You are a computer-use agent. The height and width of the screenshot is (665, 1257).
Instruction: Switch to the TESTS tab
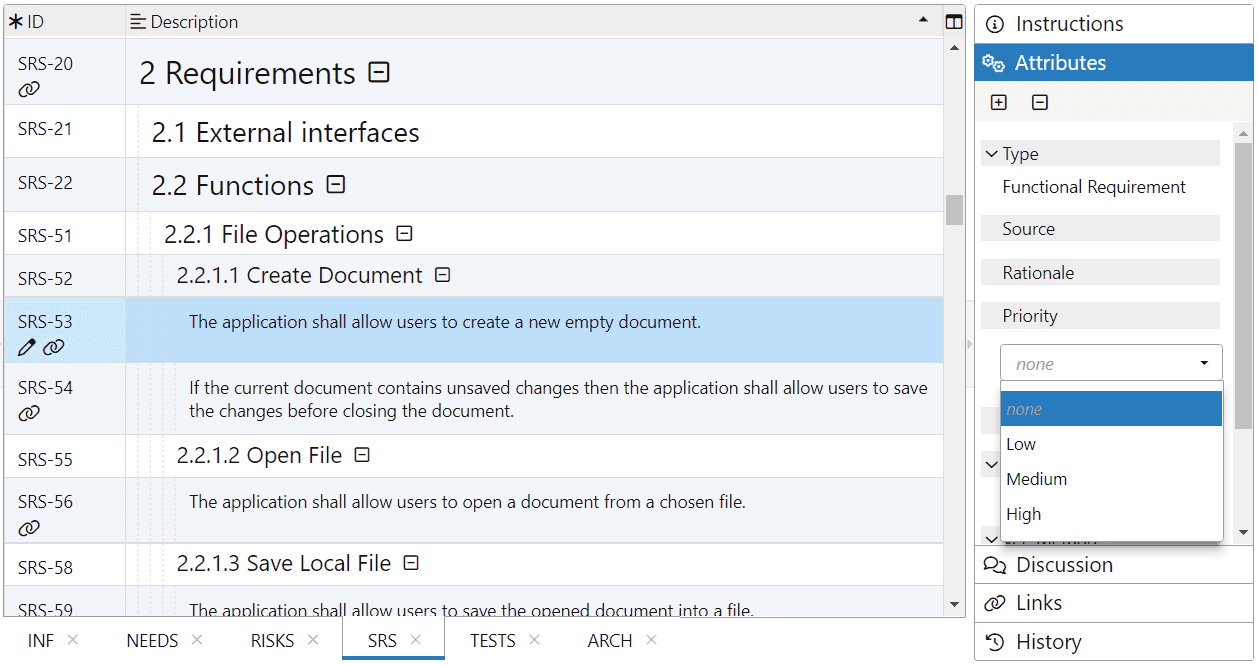[493, 641]
